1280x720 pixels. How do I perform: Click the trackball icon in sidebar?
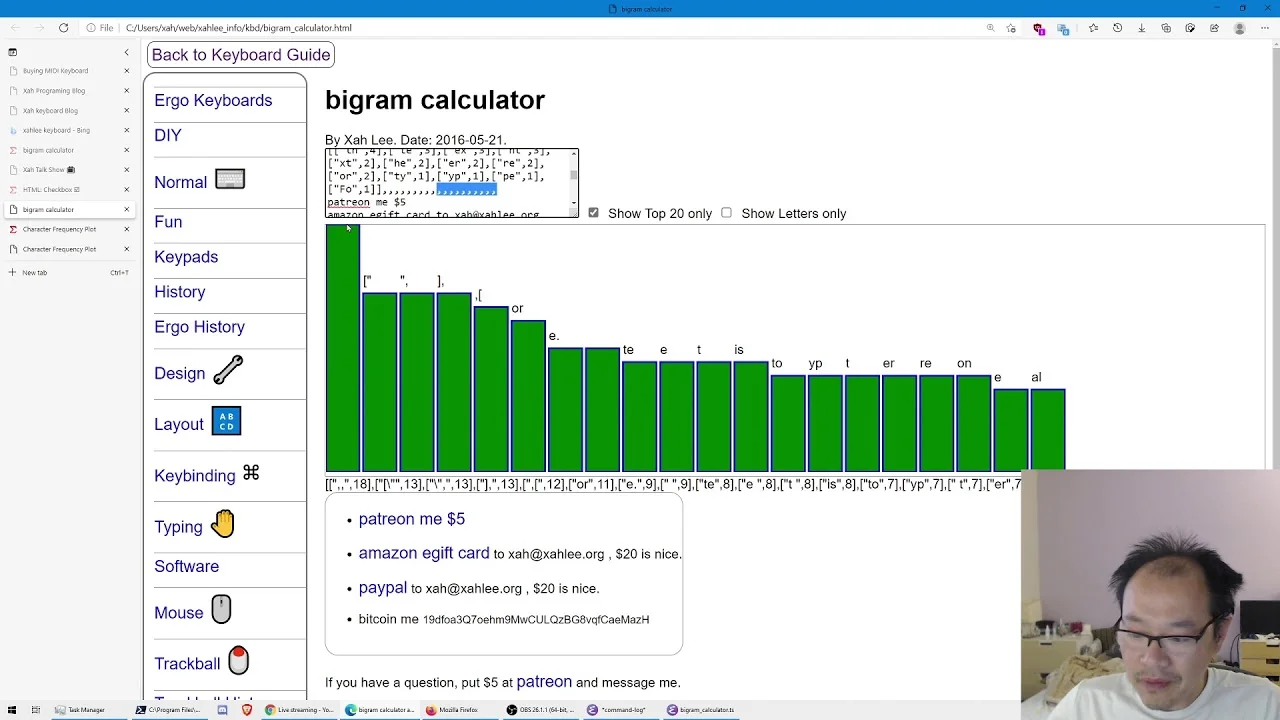click(x=238, y=660)
